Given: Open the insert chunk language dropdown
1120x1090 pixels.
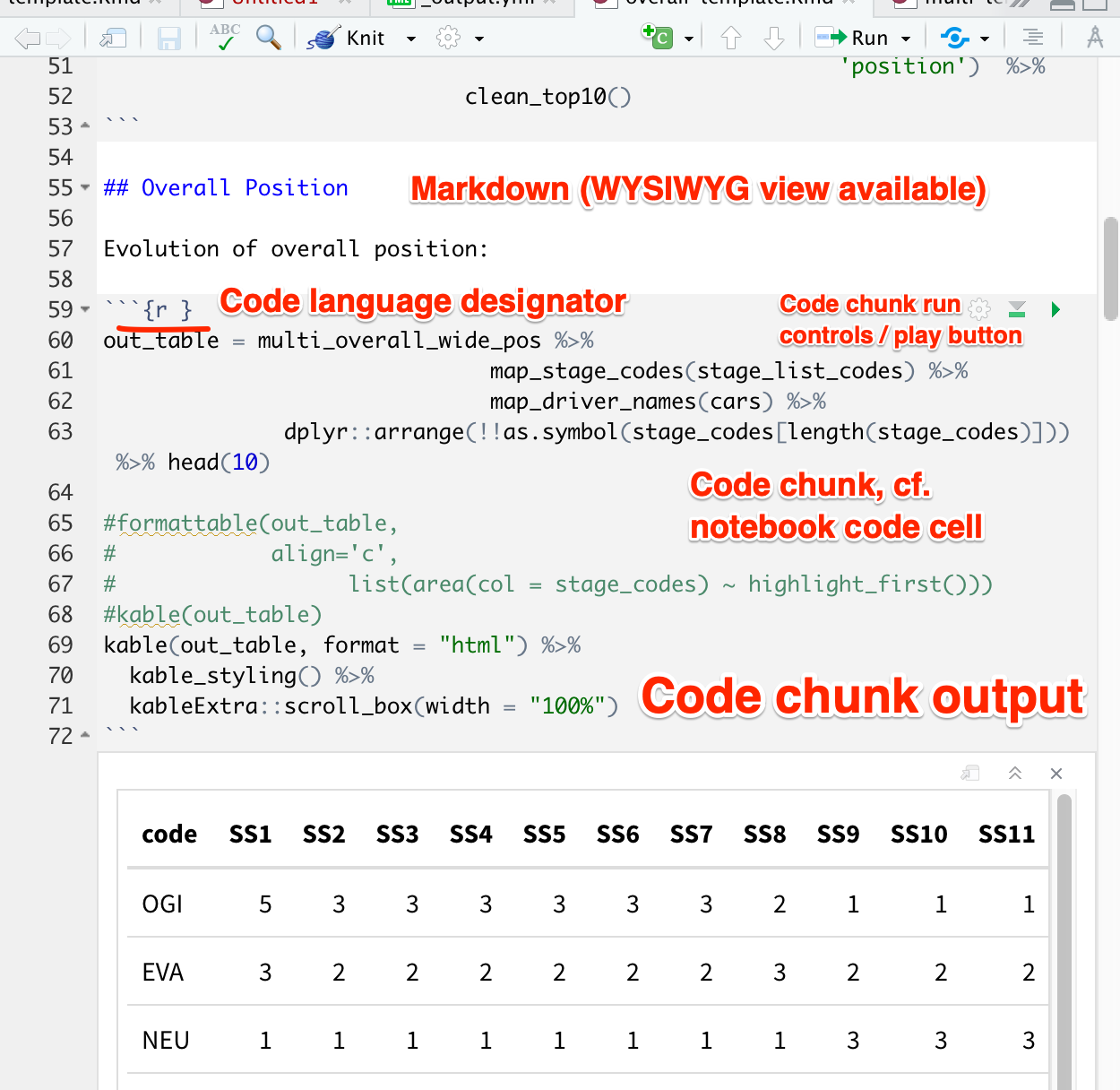Looking at the screenshot, I should (x=689, y=39).
